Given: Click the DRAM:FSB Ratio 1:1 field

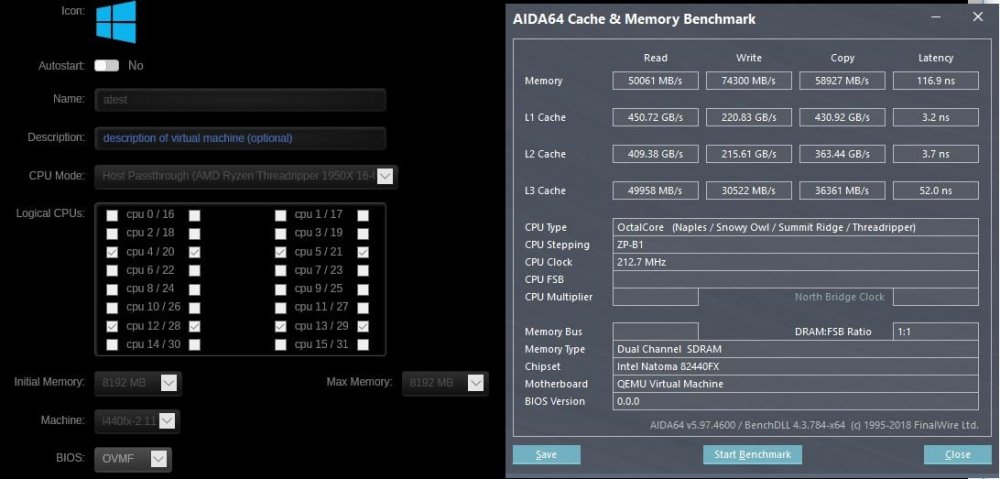Looking at the screenshot, I should click(936, 332).
